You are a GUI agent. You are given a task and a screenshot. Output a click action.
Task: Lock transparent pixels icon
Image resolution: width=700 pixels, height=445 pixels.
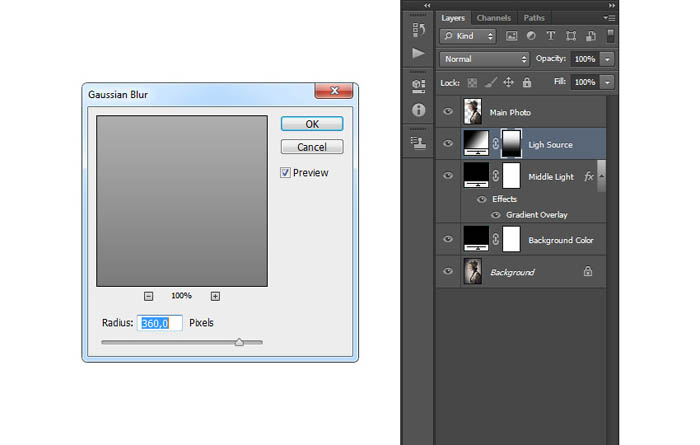472,83
